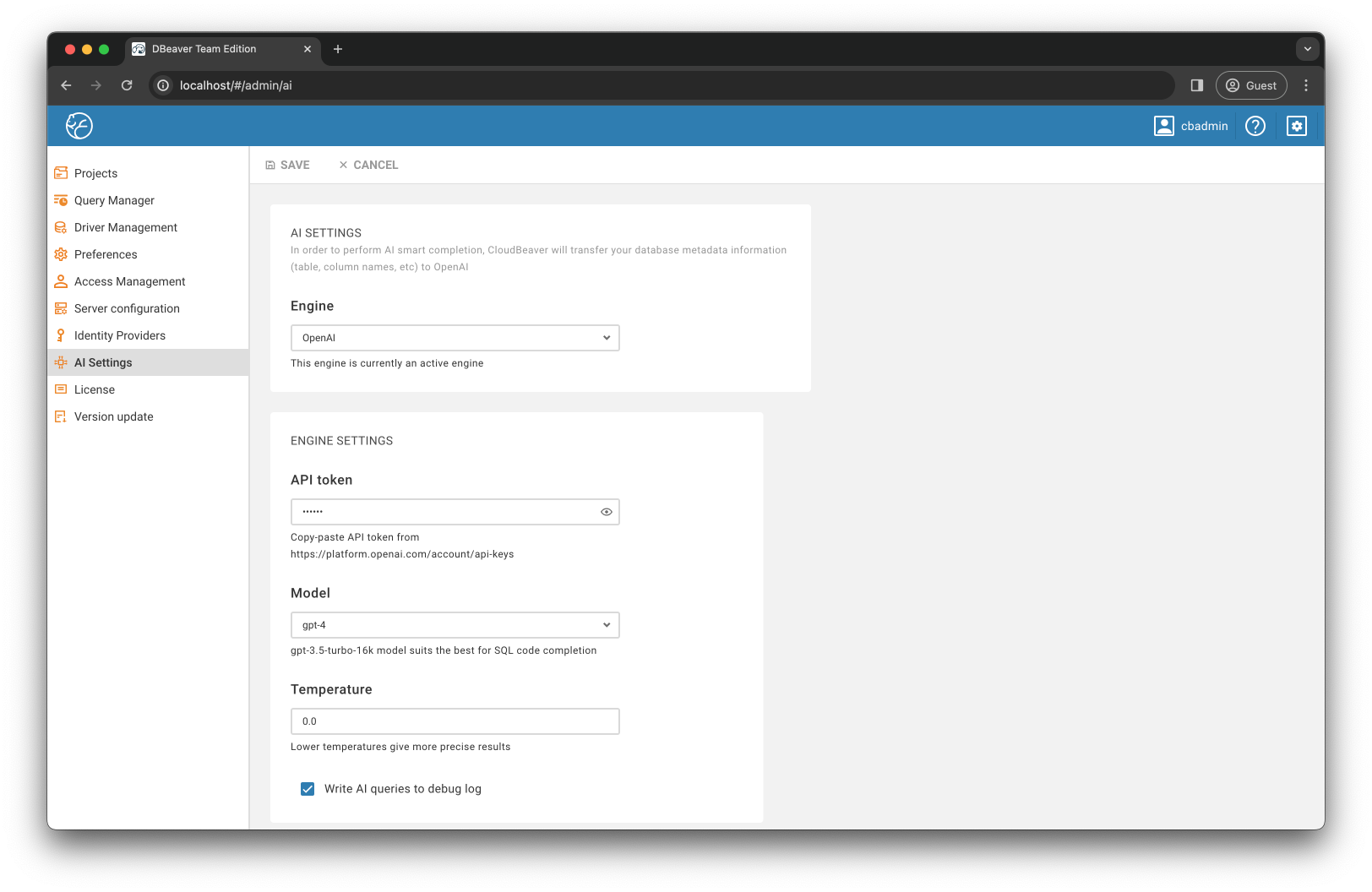Click the Driver Management database icon

61,227
